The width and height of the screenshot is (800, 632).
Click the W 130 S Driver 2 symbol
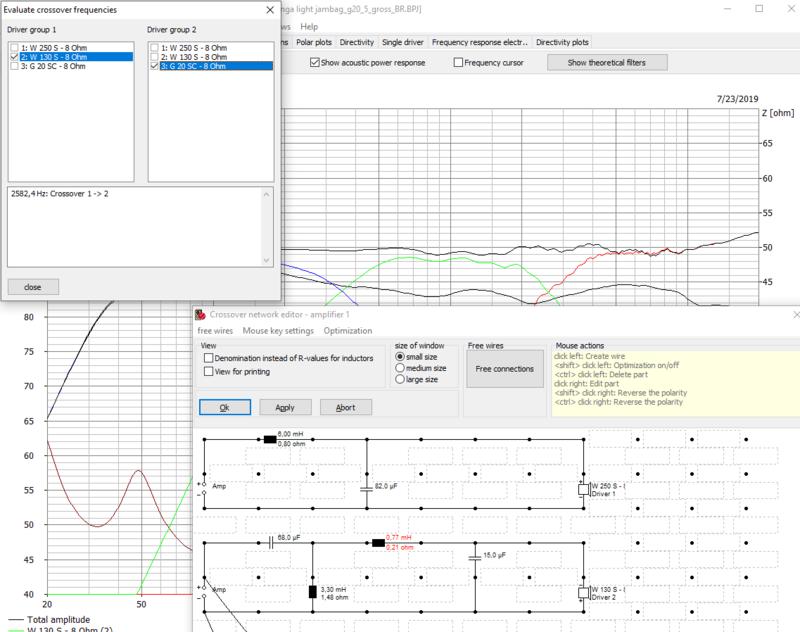pyautogui.click(x=582, y=592)
